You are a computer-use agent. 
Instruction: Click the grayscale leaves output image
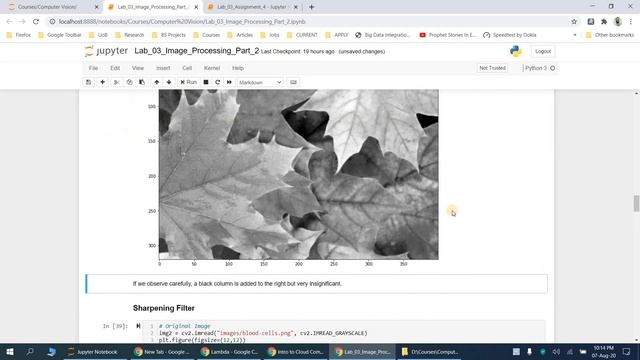pyautogui.click(x=299, y=175)
